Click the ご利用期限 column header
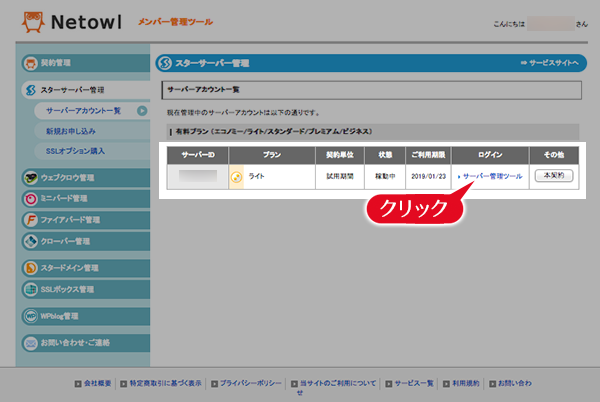The width and height of the screenshot is (600, 402). tap(429, 155)
